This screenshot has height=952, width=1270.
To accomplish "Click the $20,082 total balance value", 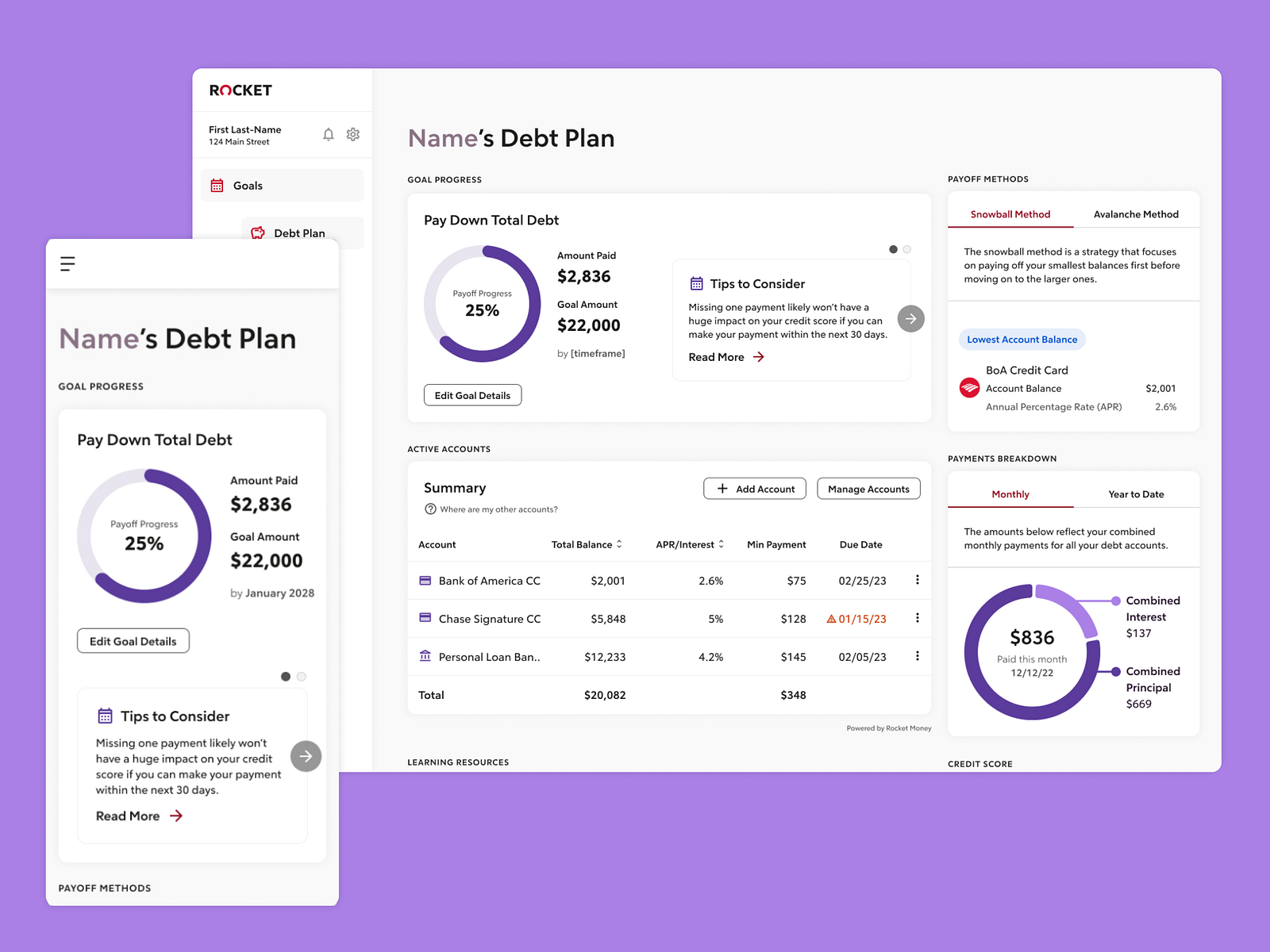I will point(605,695).
